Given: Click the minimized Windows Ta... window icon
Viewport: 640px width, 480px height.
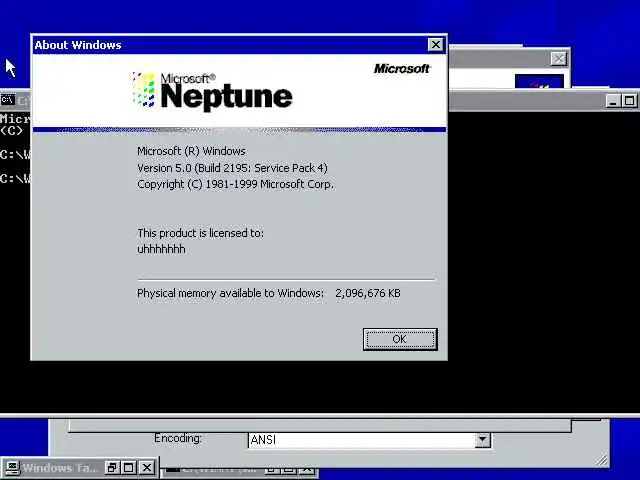Looking at the screenshot, I should tap(12, 467).
